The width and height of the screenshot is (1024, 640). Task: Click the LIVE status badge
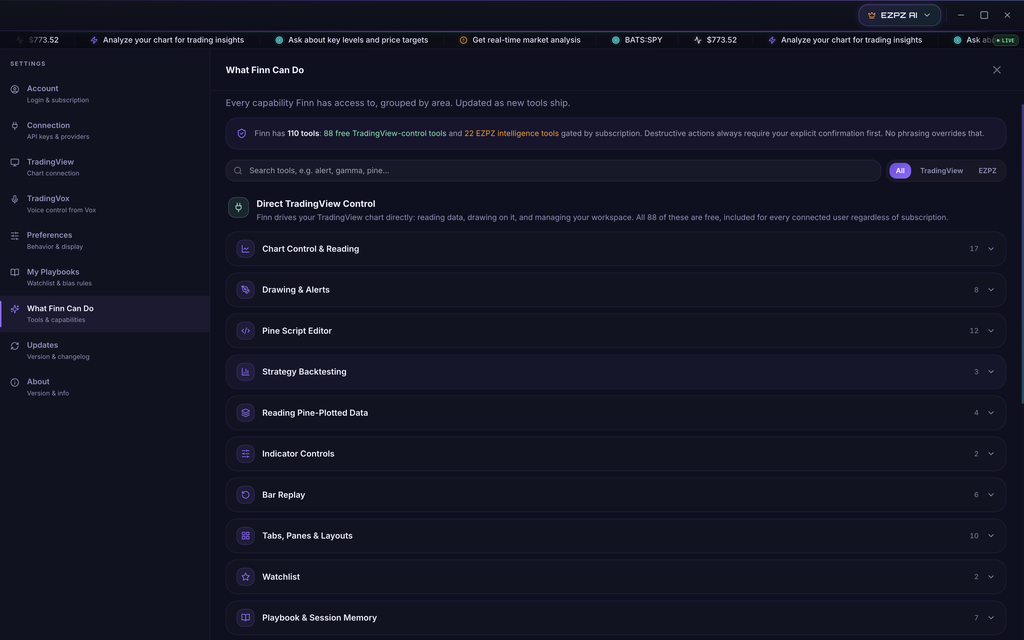pos(1005,40)
